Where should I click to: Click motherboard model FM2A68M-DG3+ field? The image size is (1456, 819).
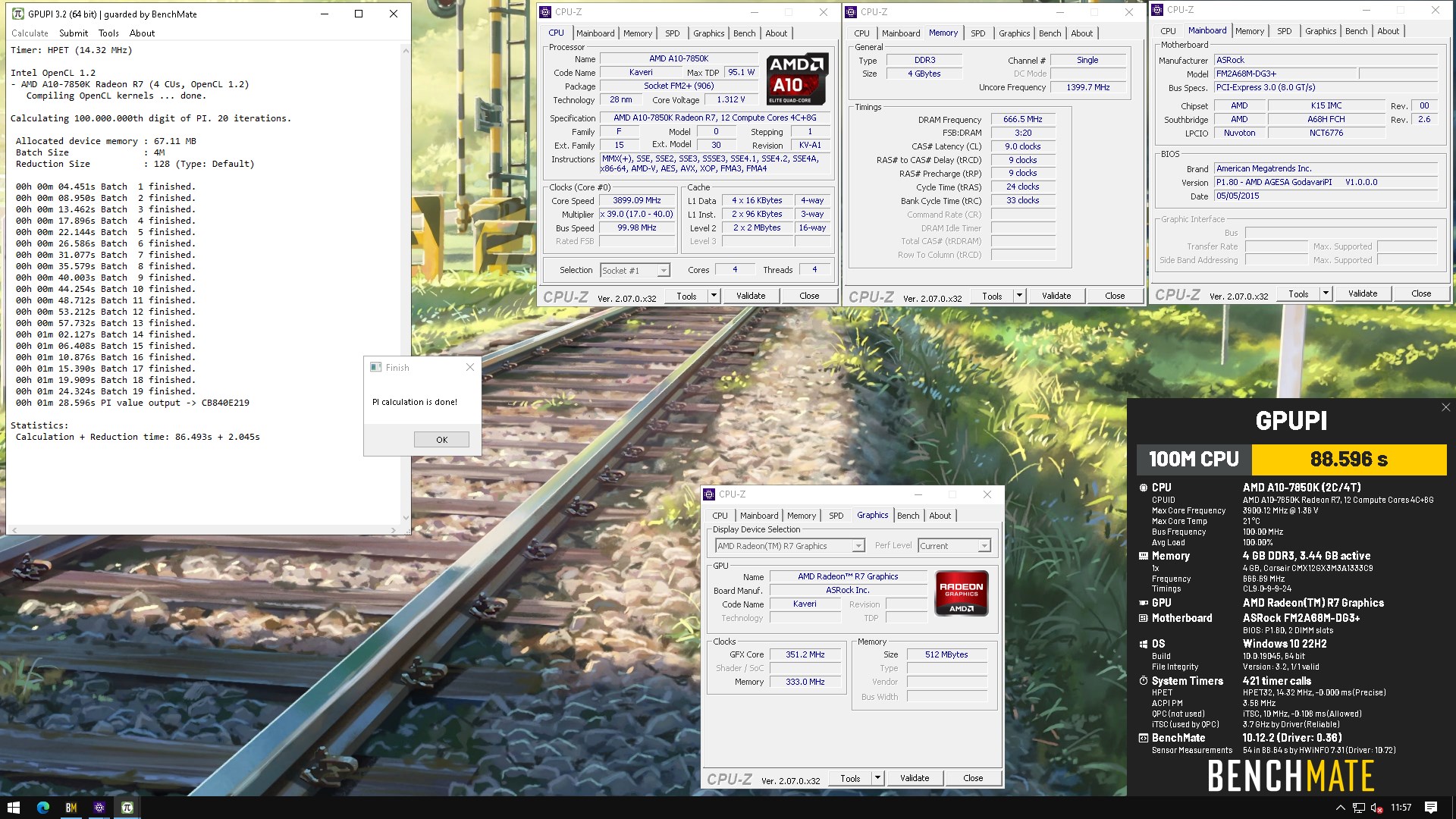1285,74
